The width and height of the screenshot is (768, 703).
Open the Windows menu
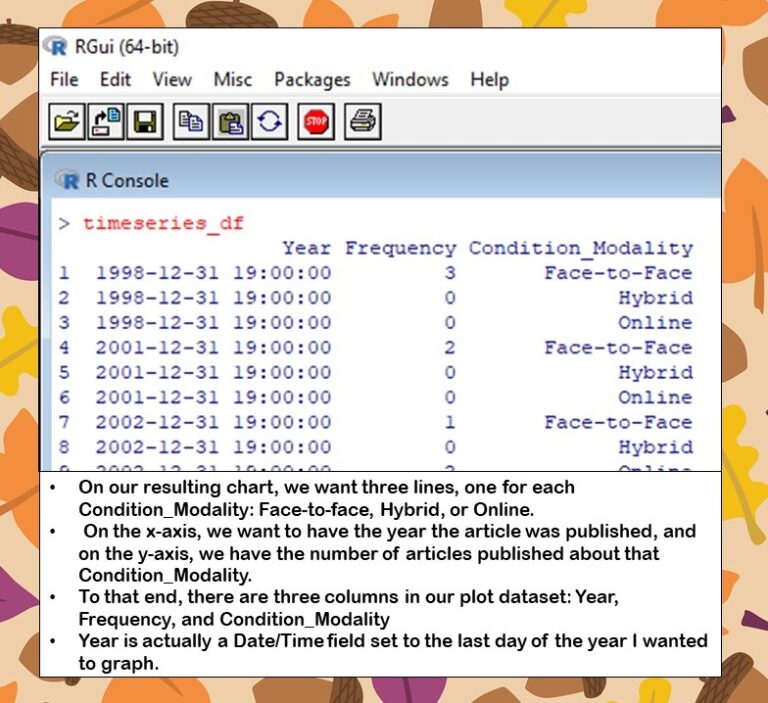(410, 80)
